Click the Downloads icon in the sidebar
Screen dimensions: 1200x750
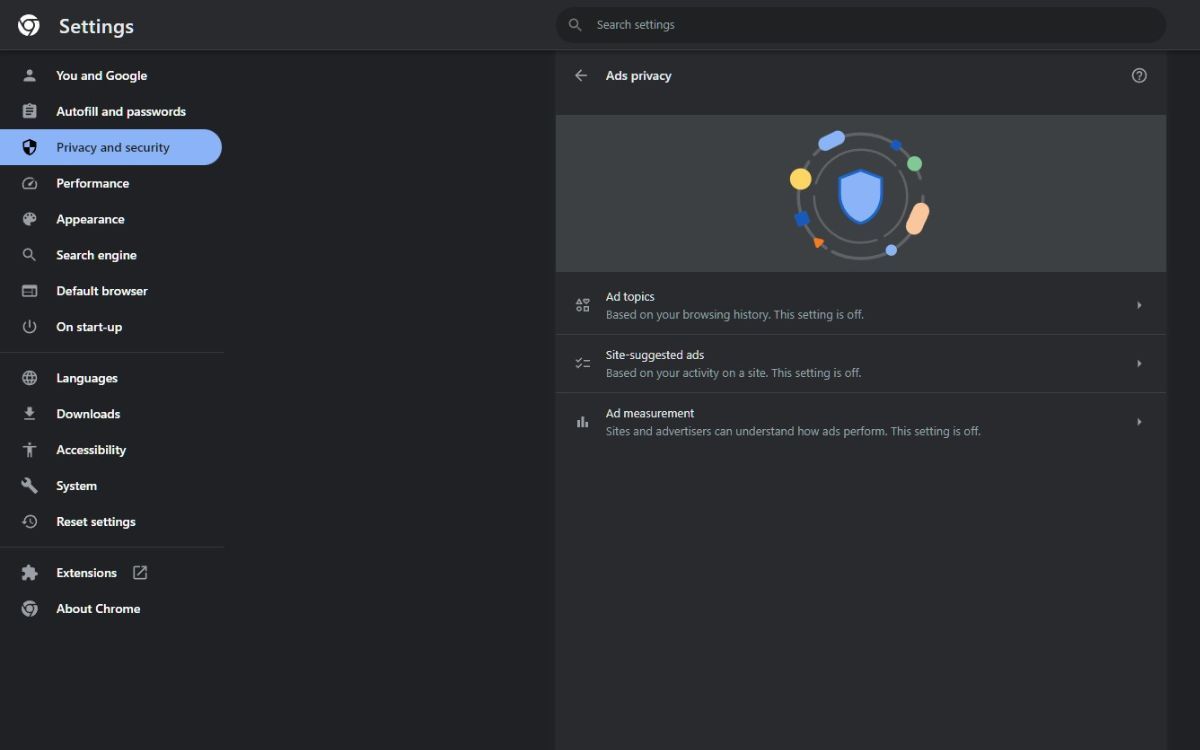[28, 413]
